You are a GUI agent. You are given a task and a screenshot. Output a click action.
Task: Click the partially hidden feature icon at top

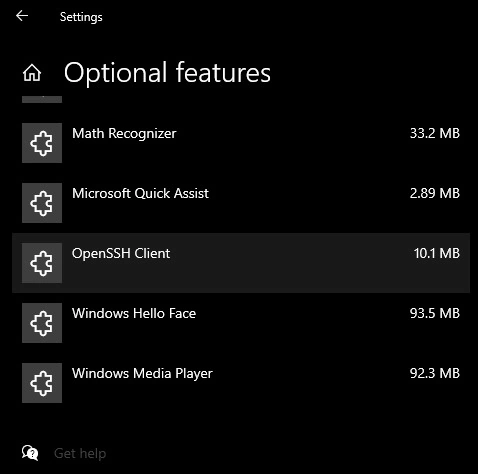point(42,99)
